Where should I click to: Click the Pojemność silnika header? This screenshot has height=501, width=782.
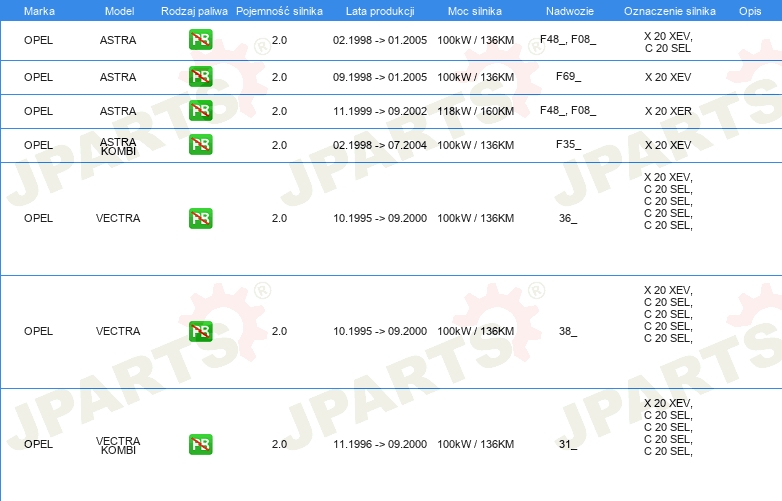click(279, 11)
